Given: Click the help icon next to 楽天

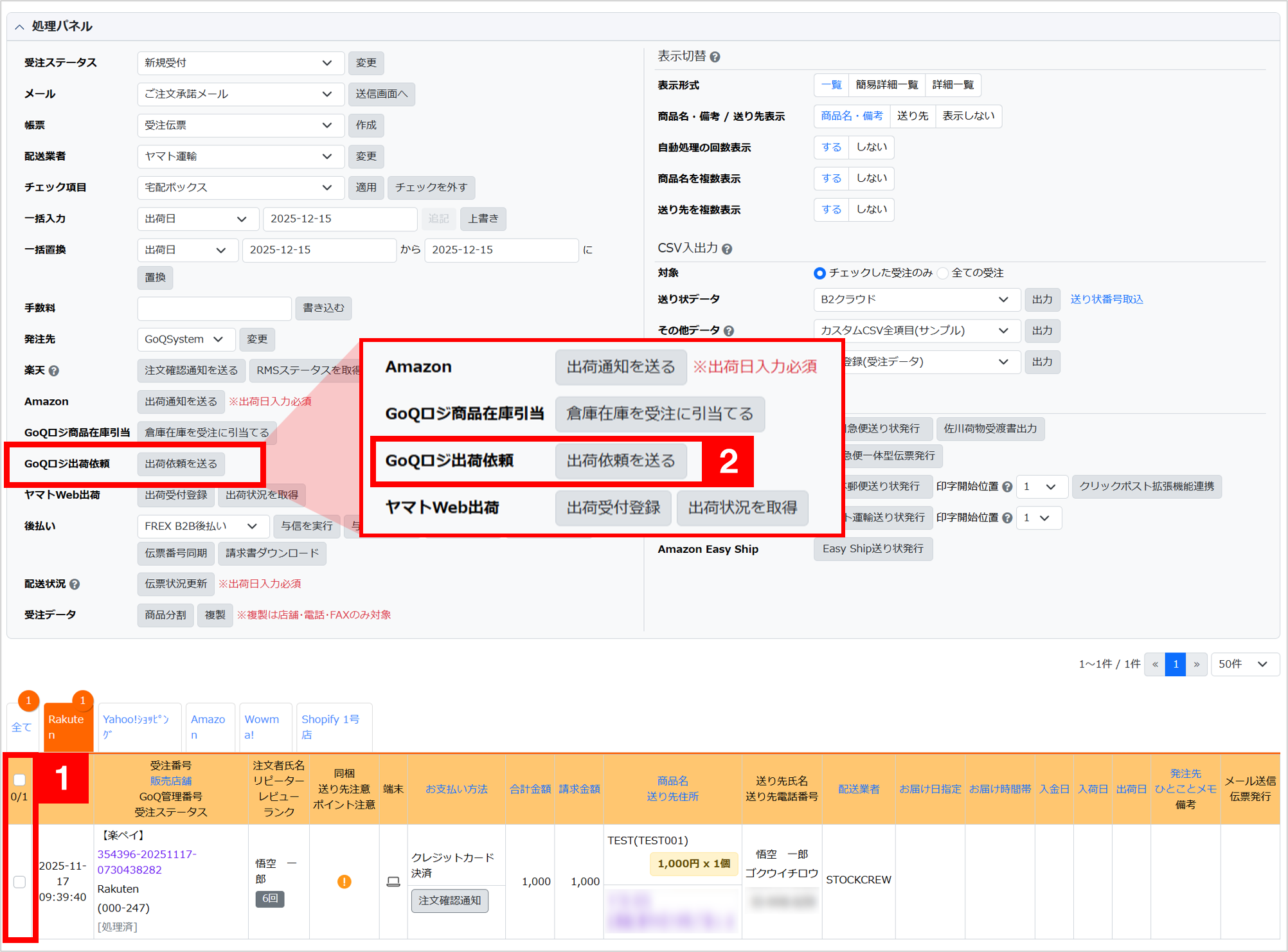Looking at the screenshot, I should tap(54, 371).
